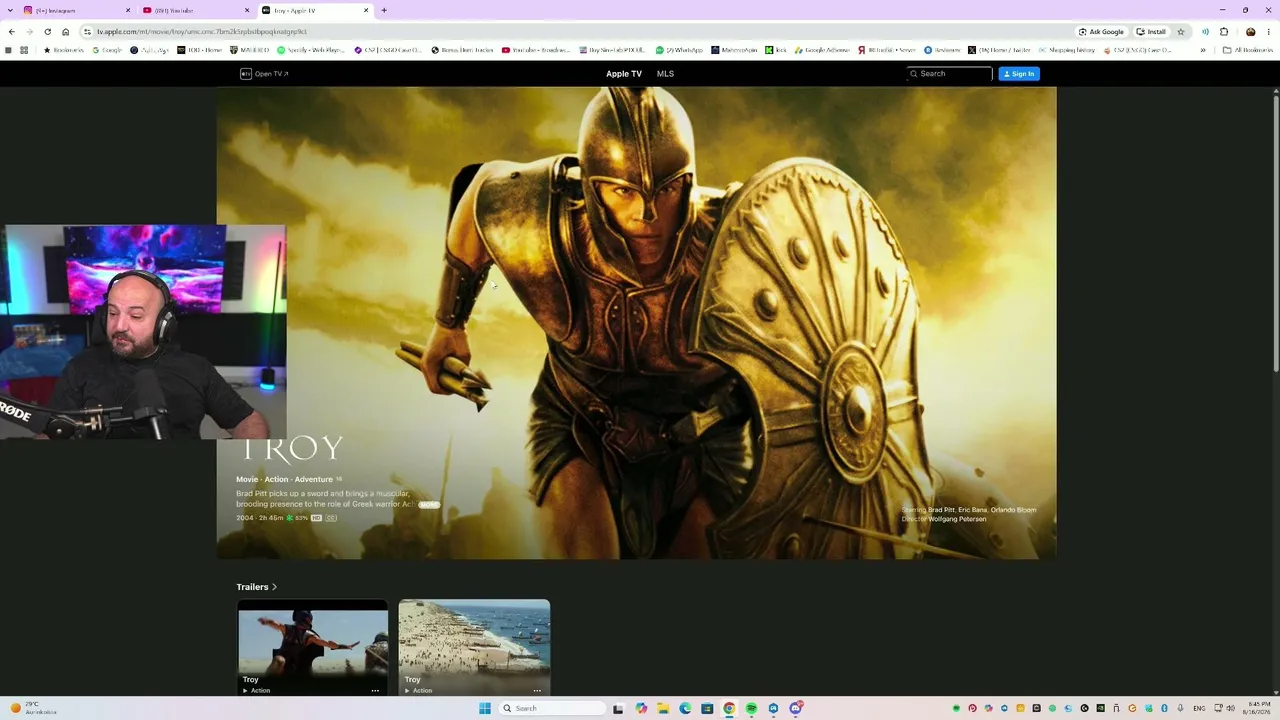Click the Windows taskbar search box
This screenshot has height=720, width=1280.
(553, 708)
